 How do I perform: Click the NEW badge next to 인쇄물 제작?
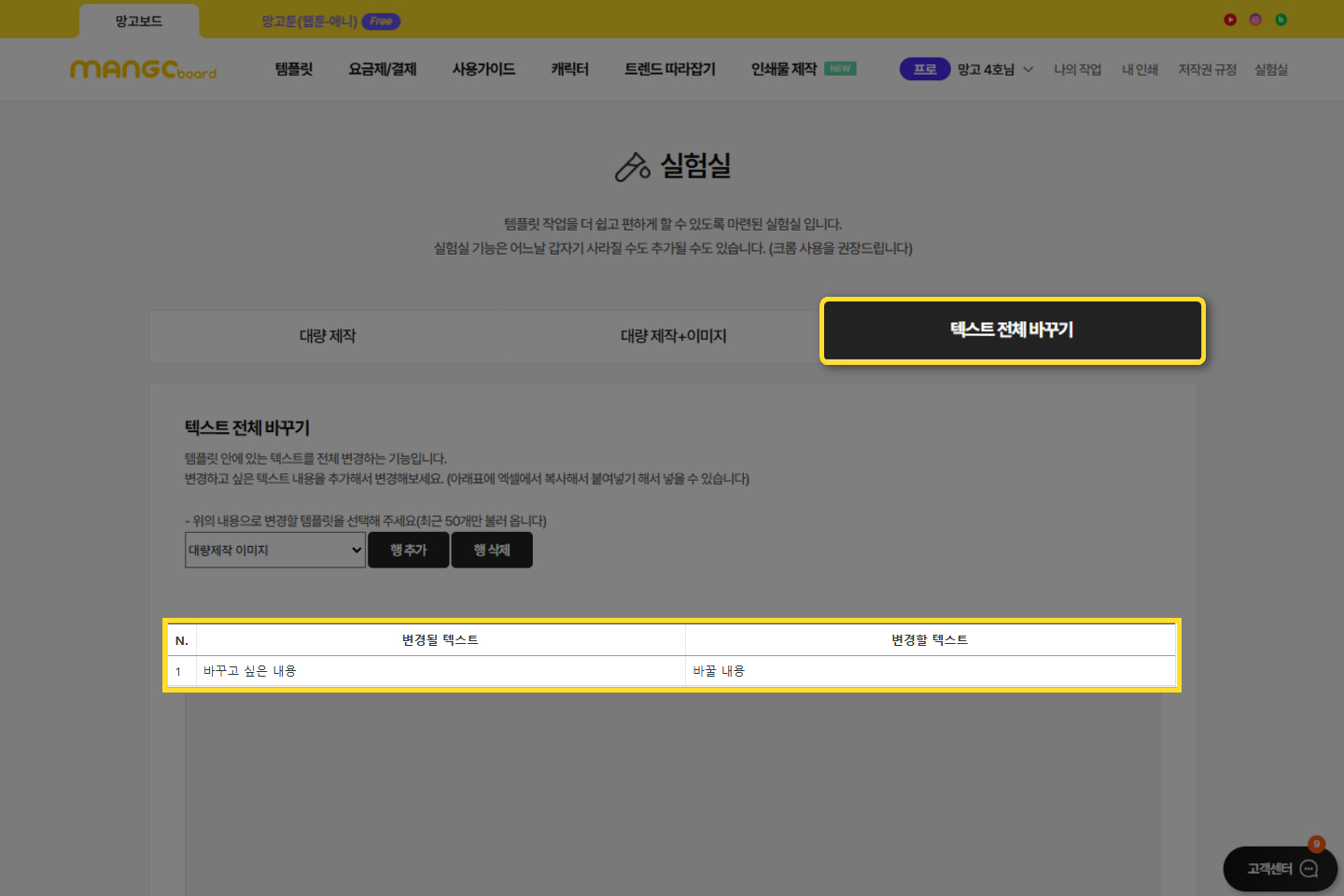pyautogui.click(x=840, y=69)
